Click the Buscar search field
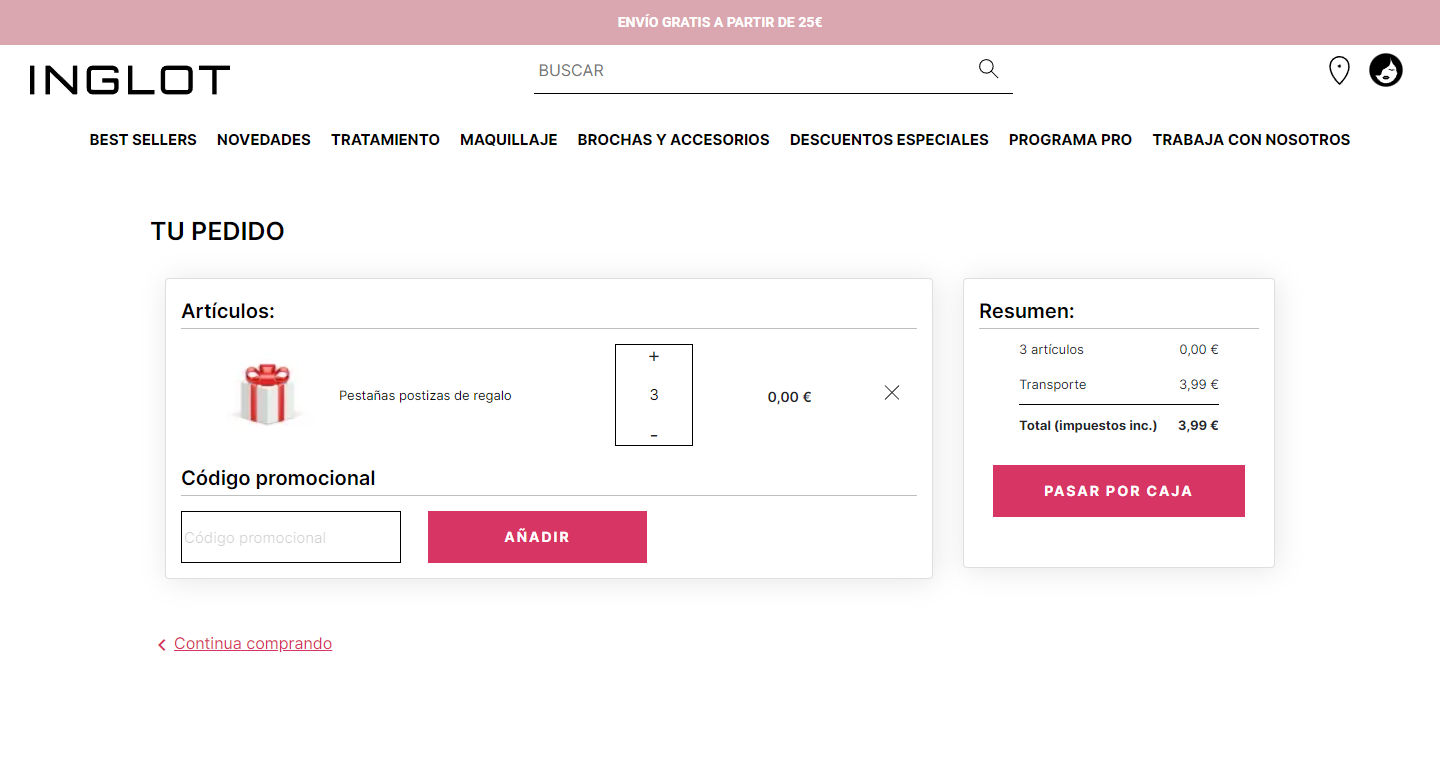This screenshot has width=1440, height=757. [750, 71]
